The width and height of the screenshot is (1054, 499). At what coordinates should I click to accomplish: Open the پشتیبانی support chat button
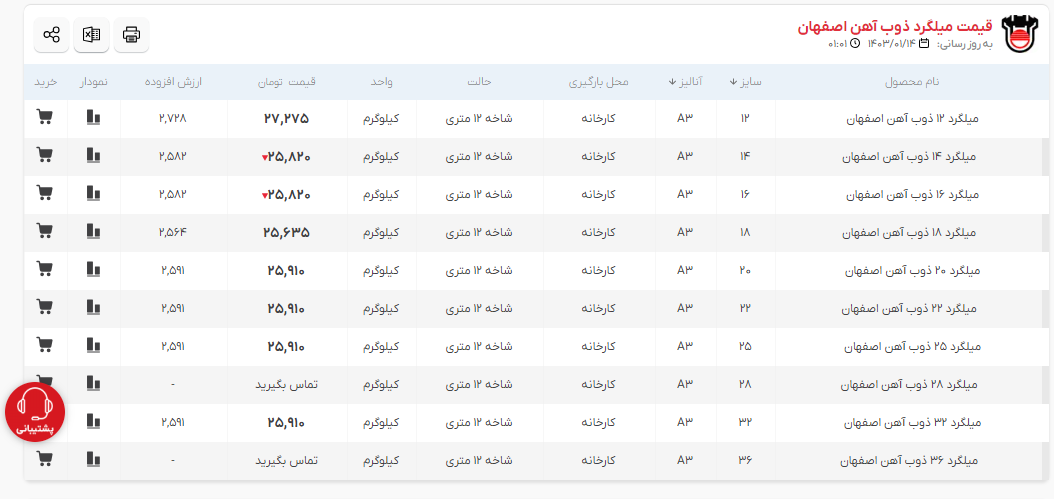tap(35, 412)
